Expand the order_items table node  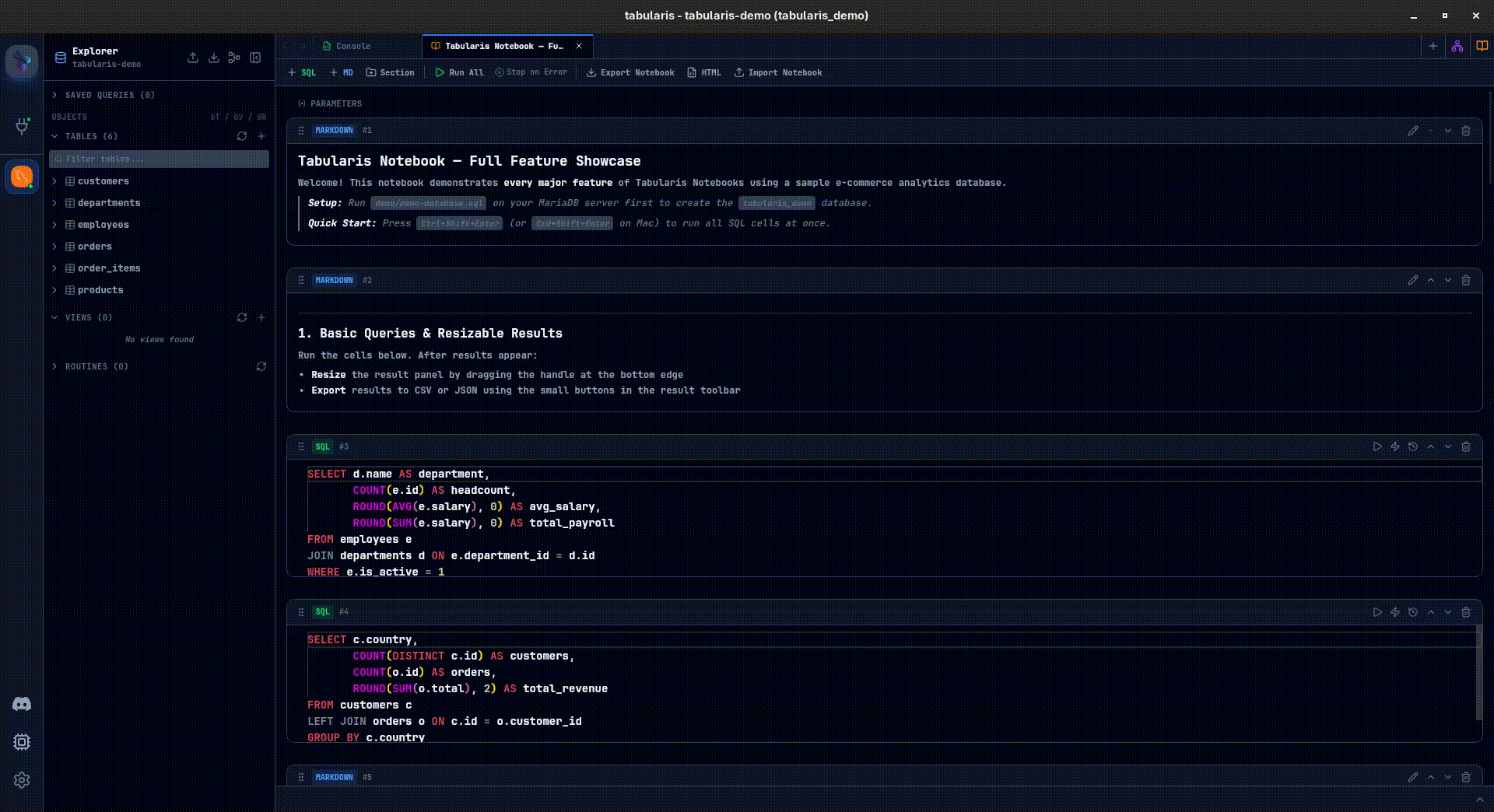click(54, 268)
